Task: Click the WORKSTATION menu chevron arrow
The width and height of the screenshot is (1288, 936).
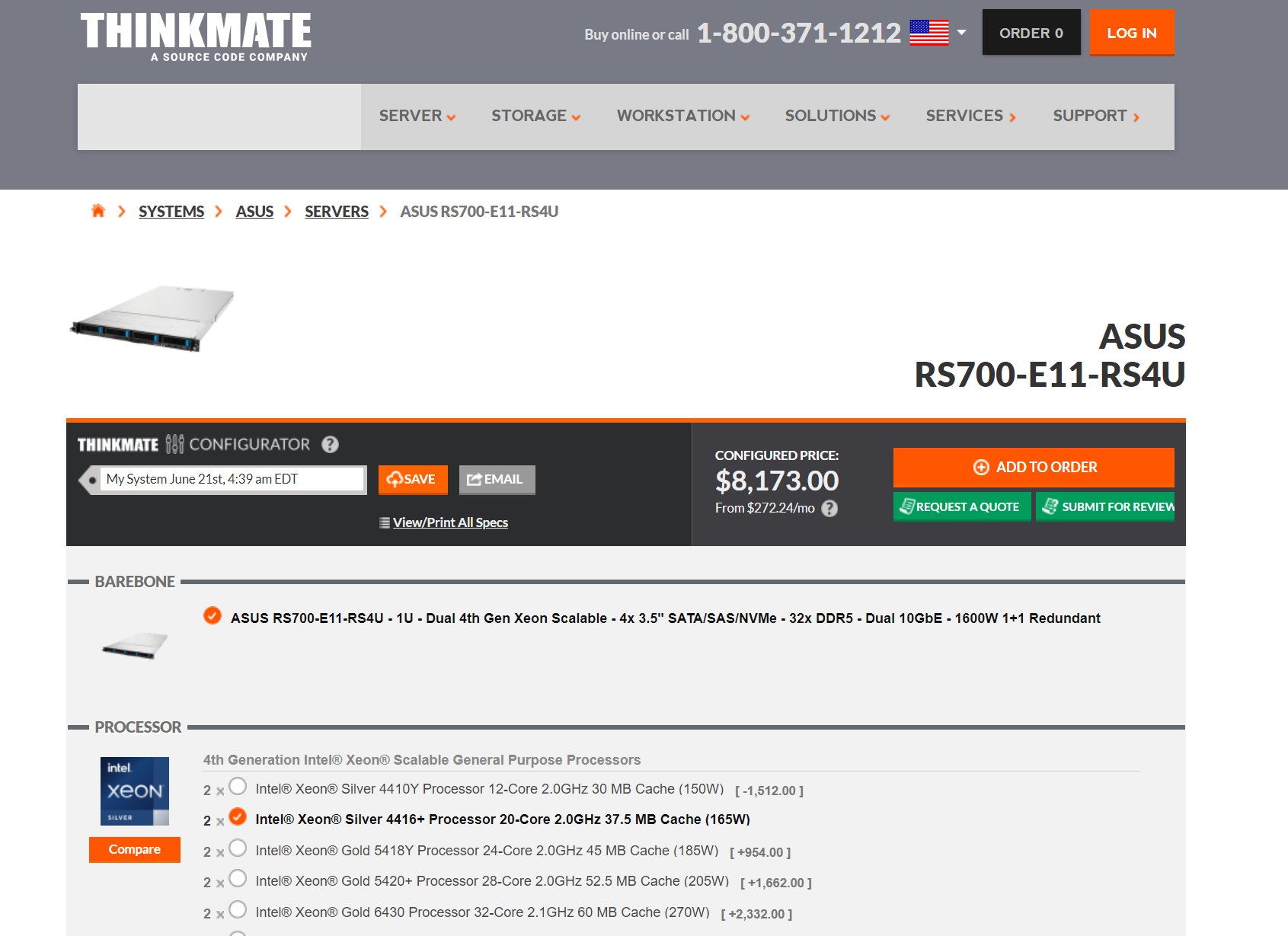Action: (745, 117)
